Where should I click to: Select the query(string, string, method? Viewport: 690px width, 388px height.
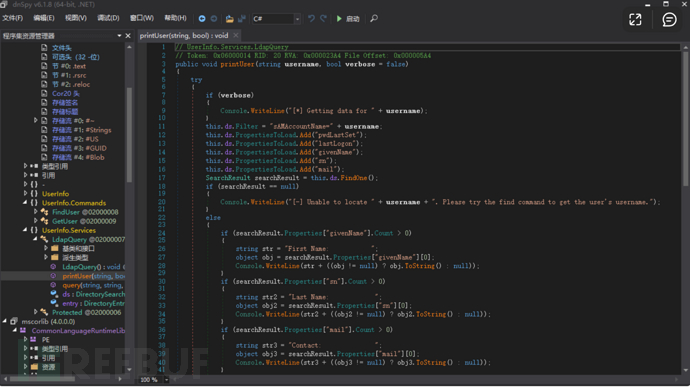point(92,285)
